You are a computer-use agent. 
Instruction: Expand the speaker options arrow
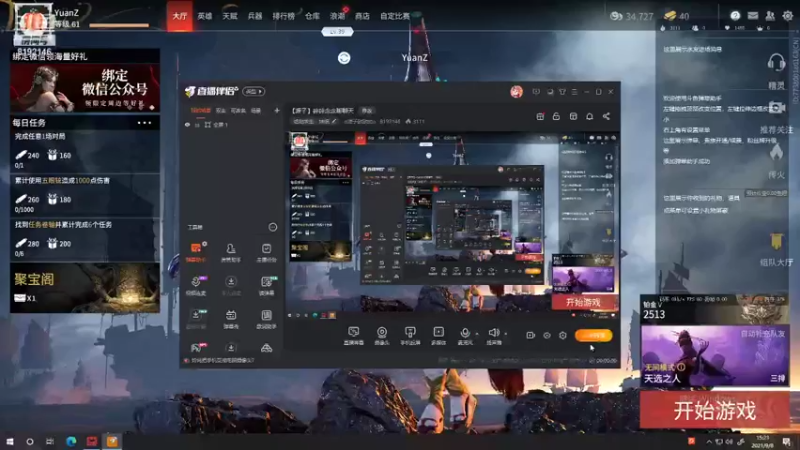(505, 334)
